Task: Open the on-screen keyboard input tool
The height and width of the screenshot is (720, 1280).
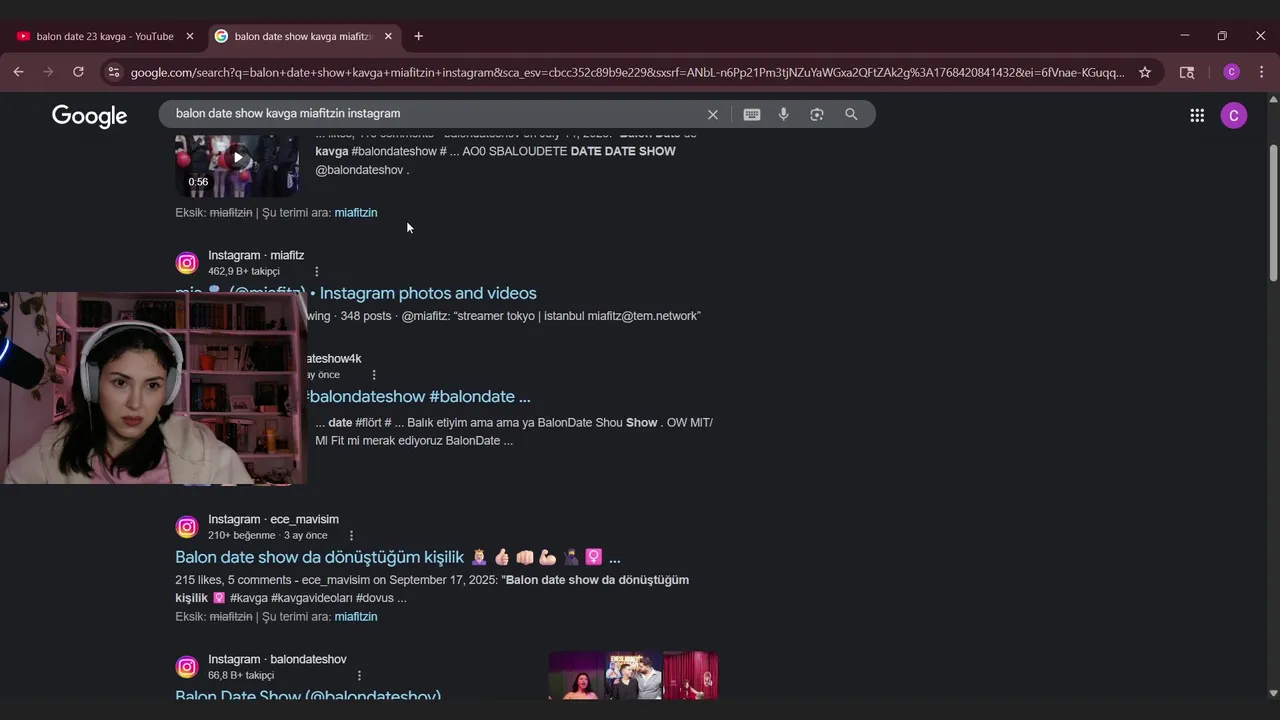Action: (752, 114)
